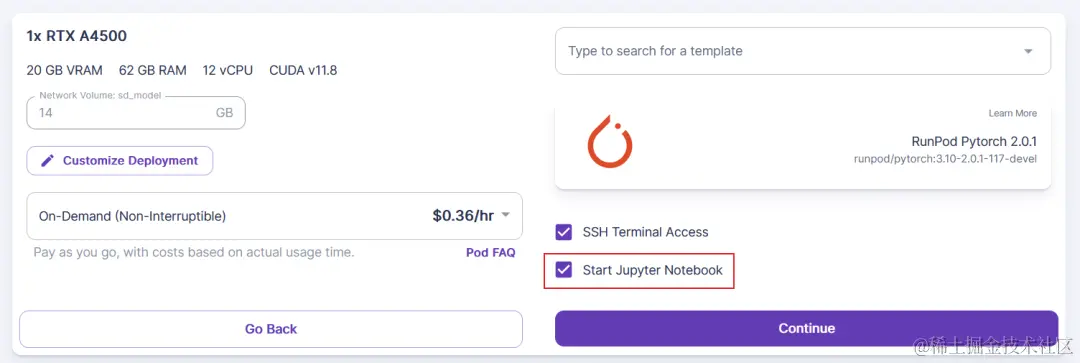Open the Pod FAQ link

[x=490, y=252]
